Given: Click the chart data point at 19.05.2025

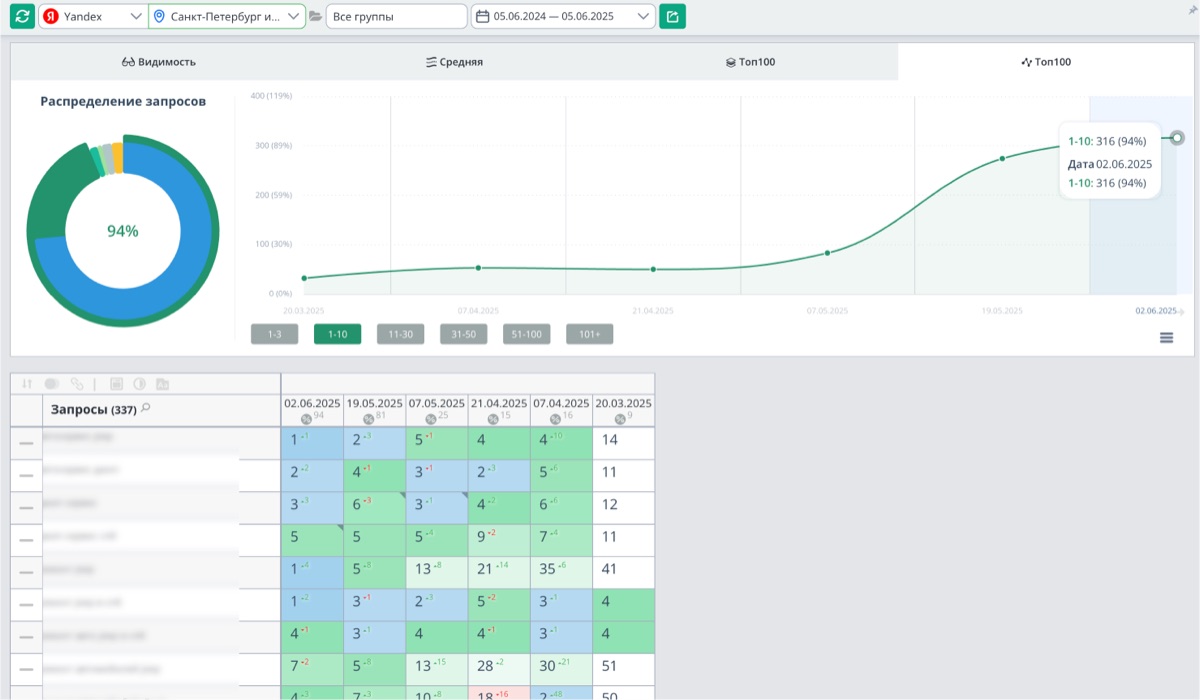Looking at the screenshot, I should coord(1002,159).
